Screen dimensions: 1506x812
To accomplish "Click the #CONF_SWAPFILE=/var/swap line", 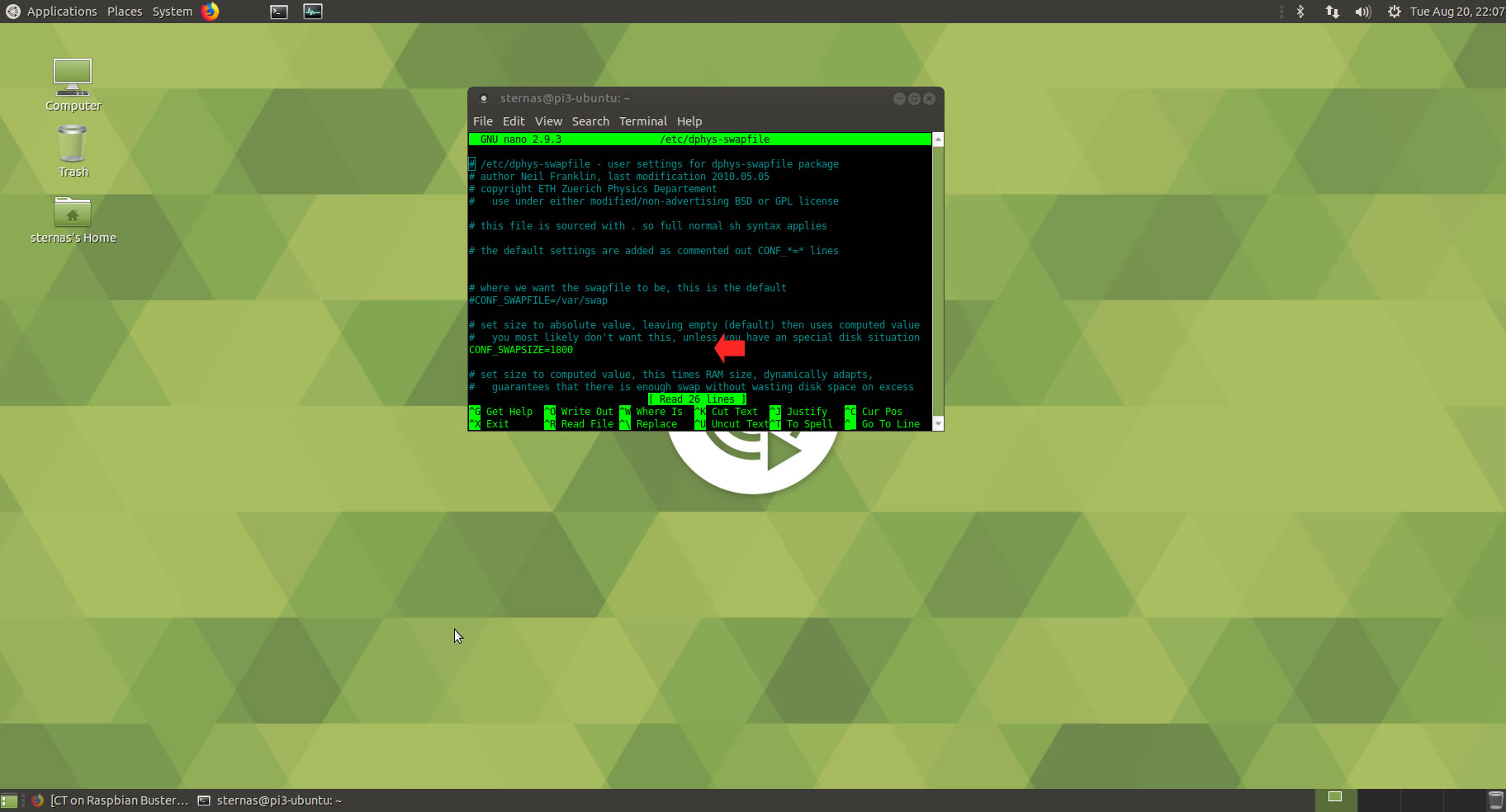I will 538,300.
